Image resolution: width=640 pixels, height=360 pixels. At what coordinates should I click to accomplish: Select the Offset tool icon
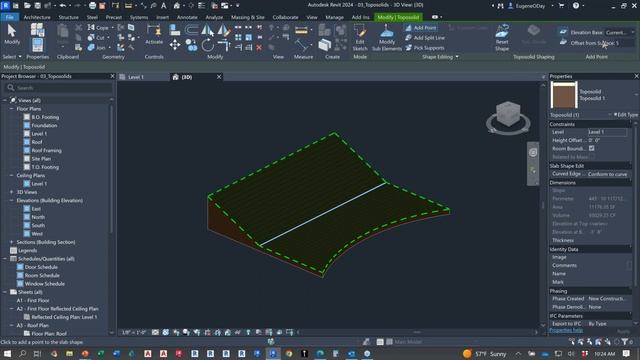(x=191, y=29)
